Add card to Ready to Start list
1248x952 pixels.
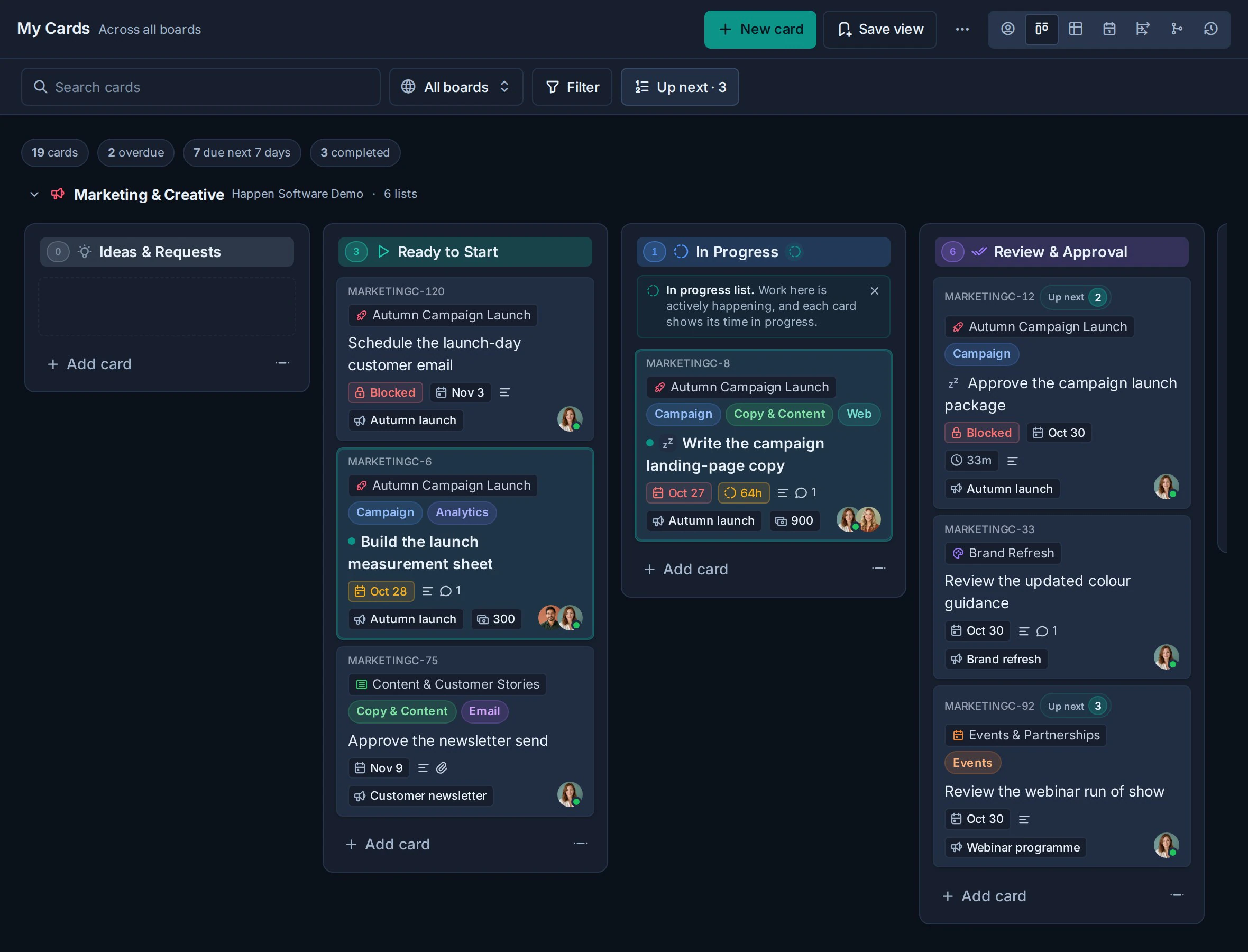(x=388, y=844)
